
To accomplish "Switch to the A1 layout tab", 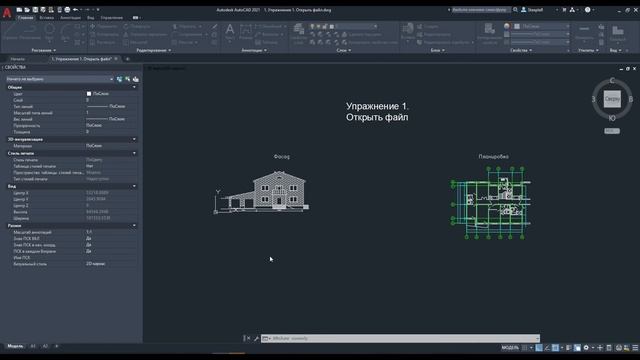I will click(33, 346).
